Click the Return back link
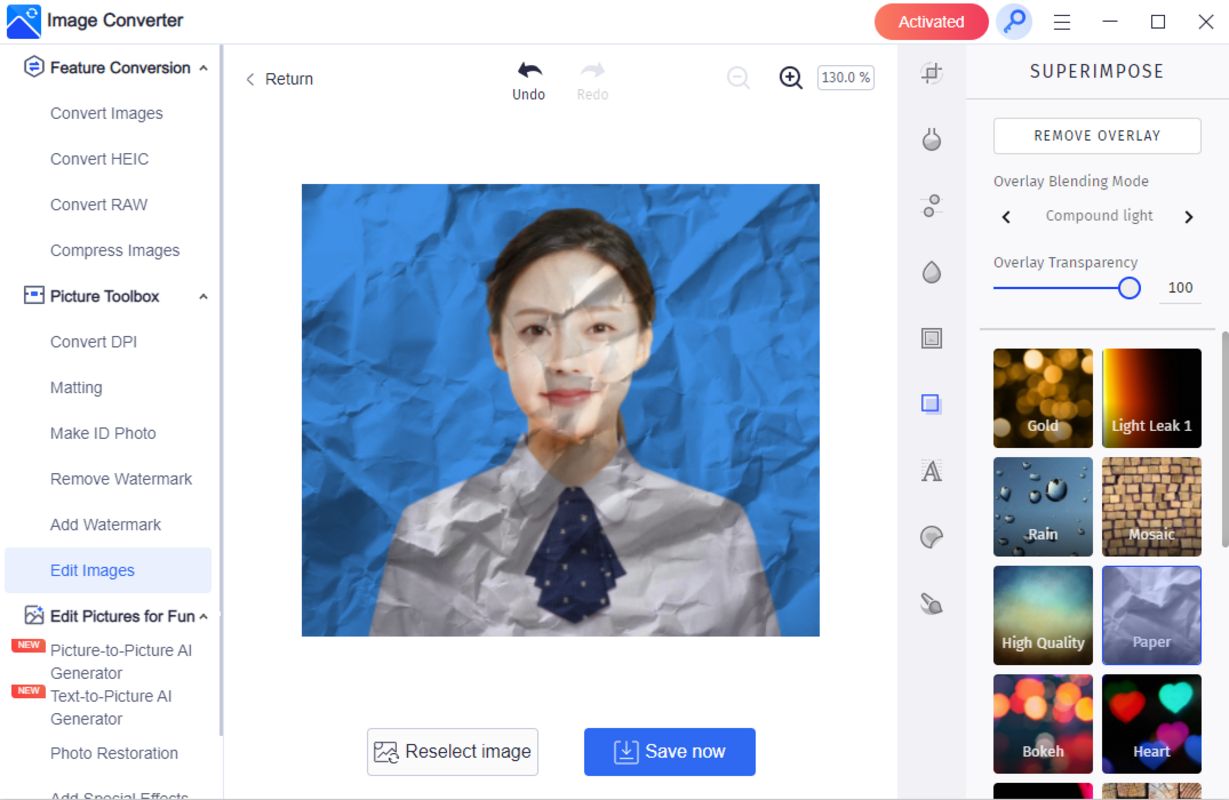 coord(280,79)
